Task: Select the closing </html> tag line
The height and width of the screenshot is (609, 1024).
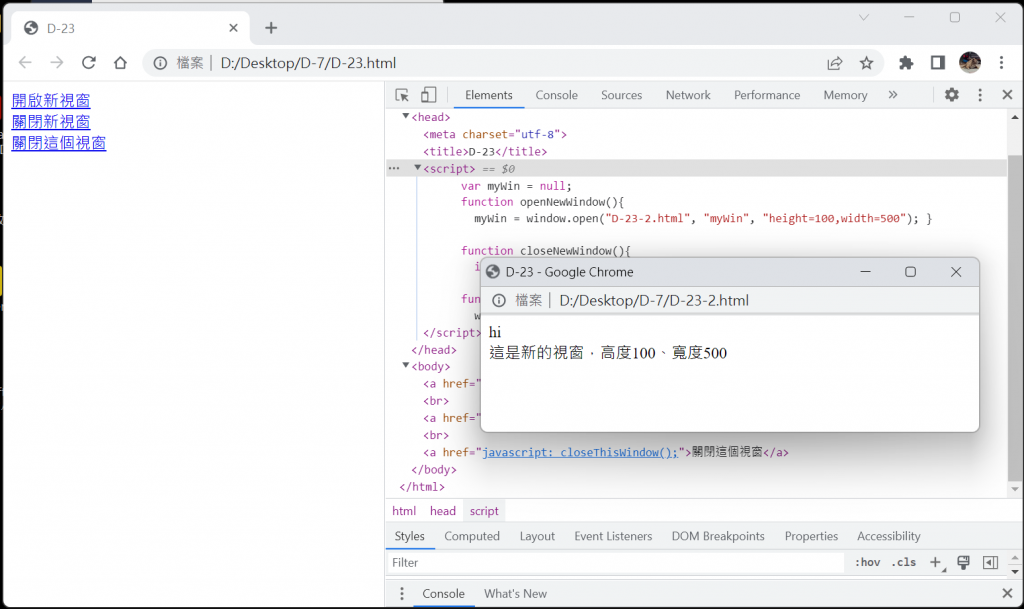Action: (422, 487)
